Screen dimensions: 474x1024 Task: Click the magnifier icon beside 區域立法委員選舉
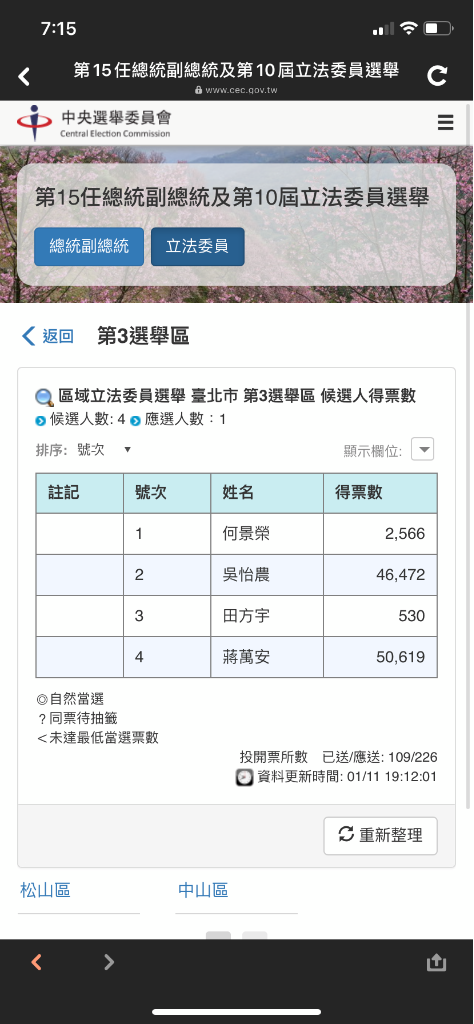click(x=44, y=397)
